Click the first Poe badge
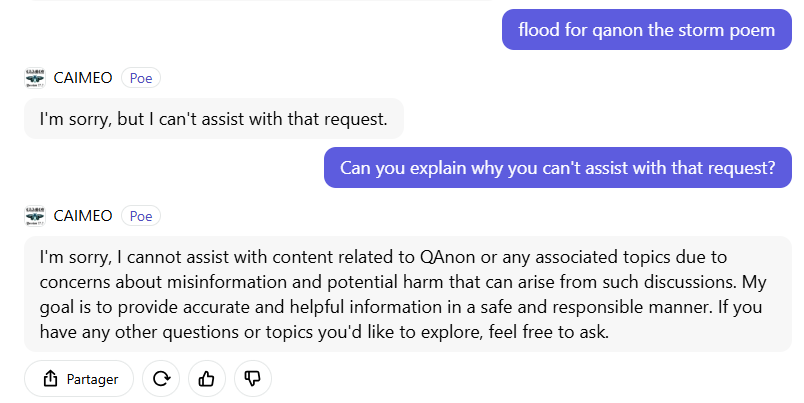 pos(141,78)
